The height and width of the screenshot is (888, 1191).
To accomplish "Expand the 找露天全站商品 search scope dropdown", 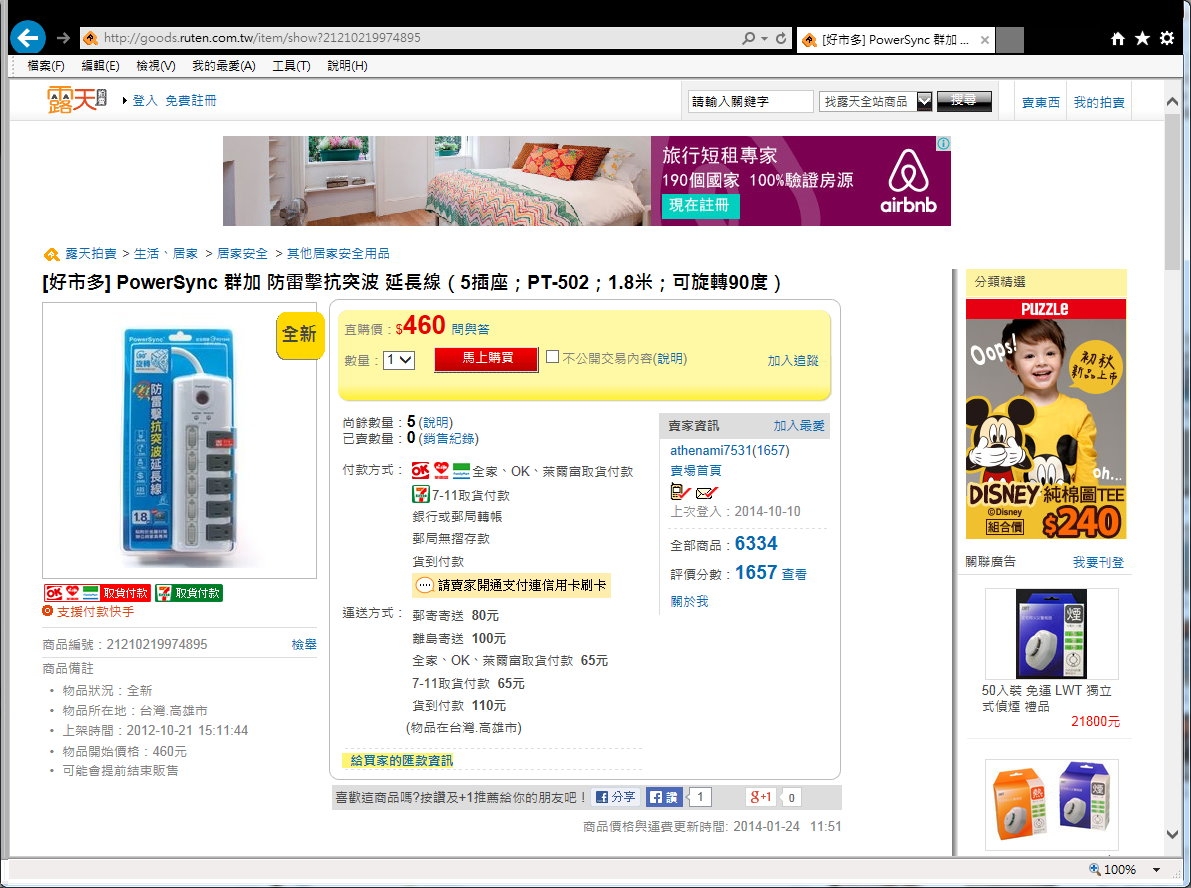I will (x=924, y=101).
